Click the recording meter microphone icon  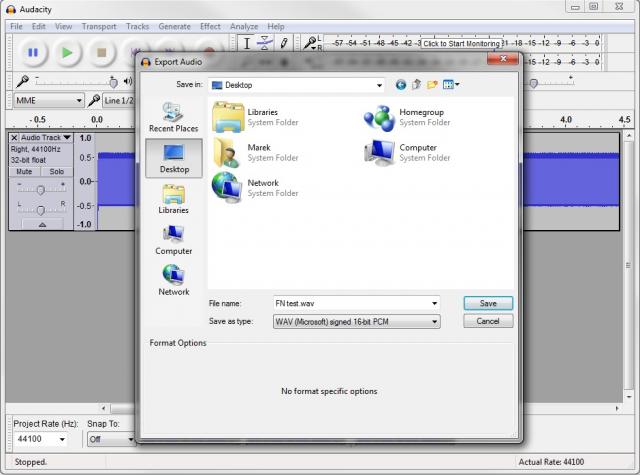coord(310,43)
